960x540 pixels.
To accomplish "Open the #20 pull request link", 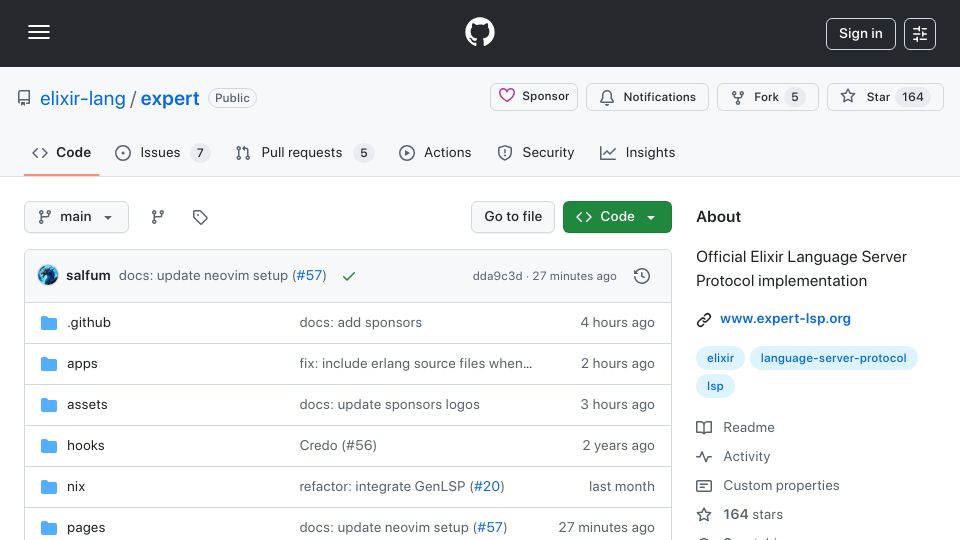I will [487, 487].
